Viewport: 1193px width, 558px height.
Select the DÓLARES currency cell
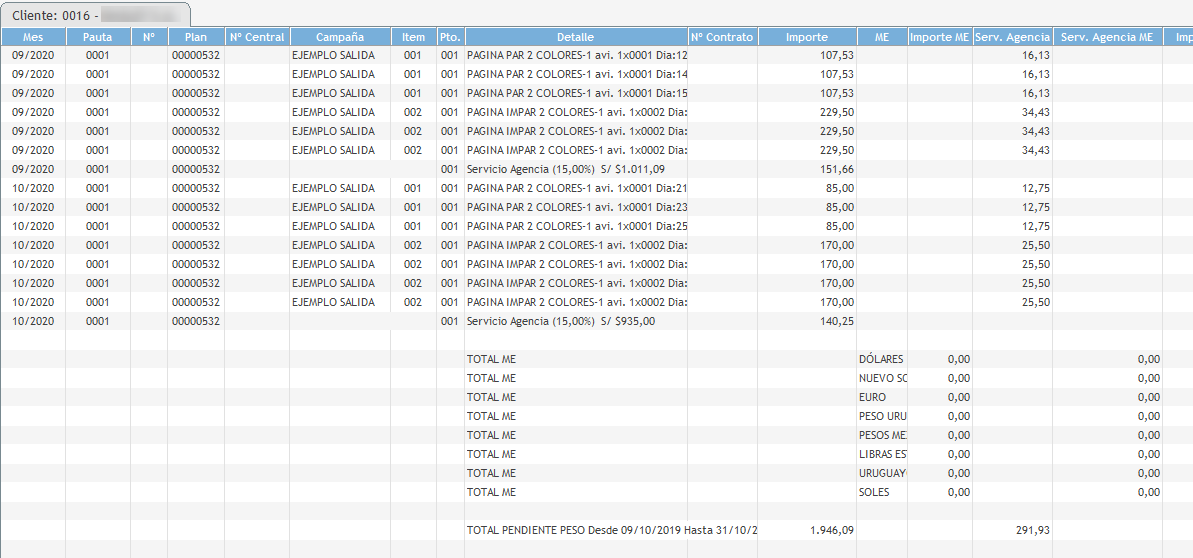(881, 360)
